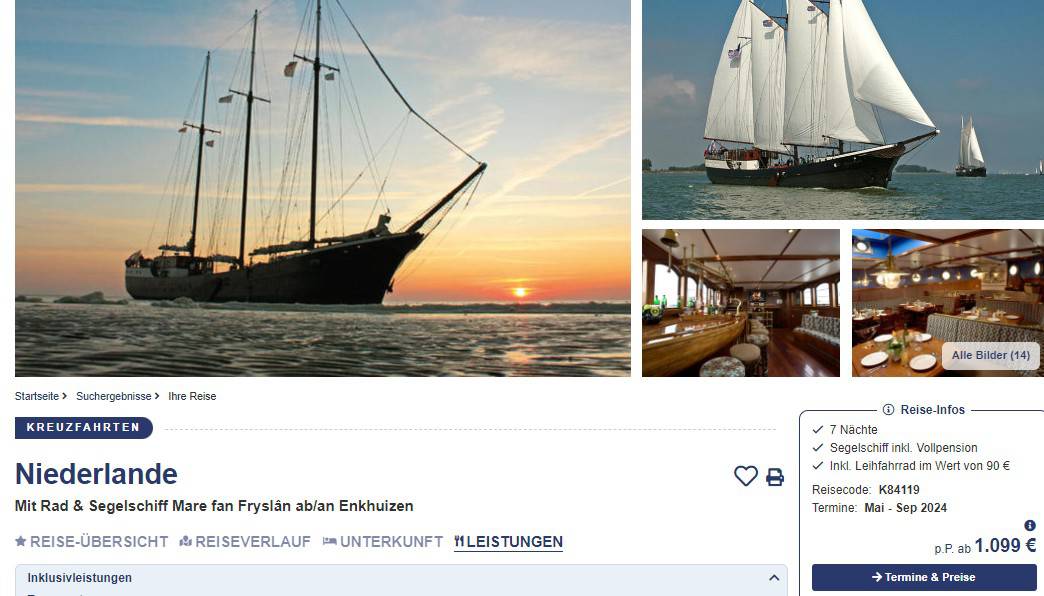
Task: Go to Startseite breadcrumb link
Action: (37, 396)
